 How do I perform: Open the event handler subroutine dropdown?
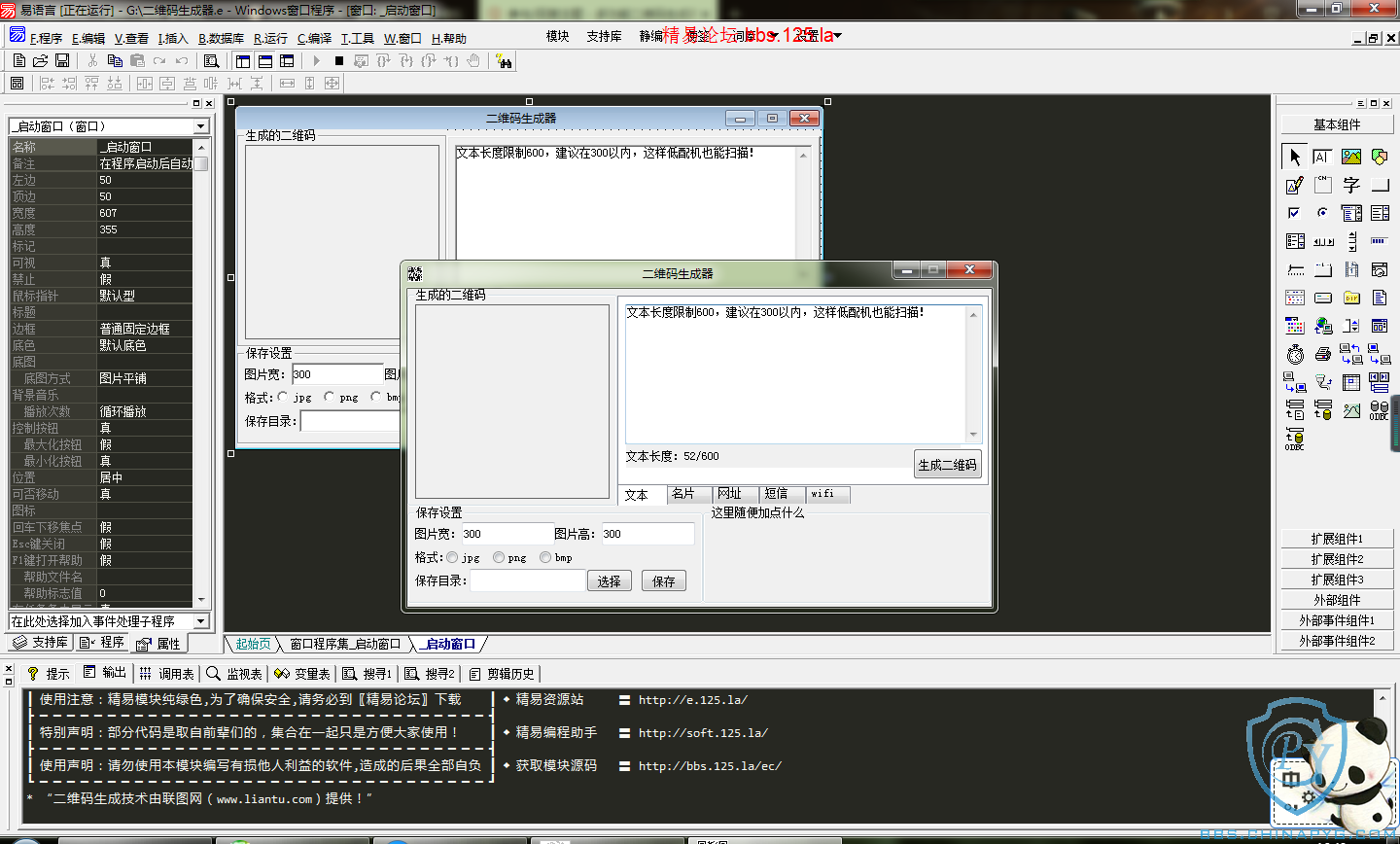pyautogui.click(x=201, y=620)
